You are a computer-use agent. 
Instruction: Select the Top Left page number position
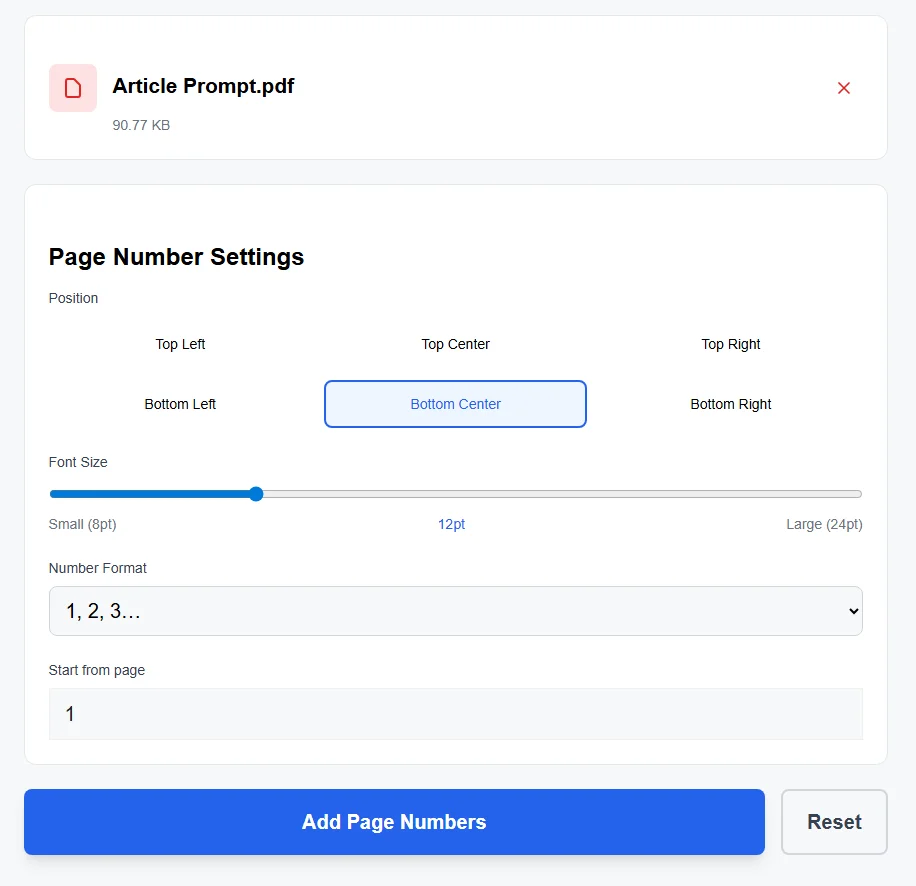coord(180,344)
